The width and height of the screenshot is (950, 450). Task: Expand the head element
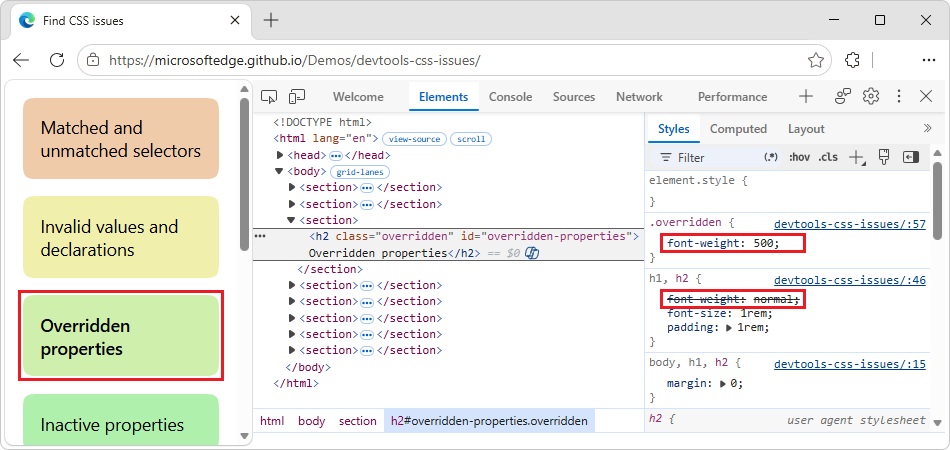(280, 155)
